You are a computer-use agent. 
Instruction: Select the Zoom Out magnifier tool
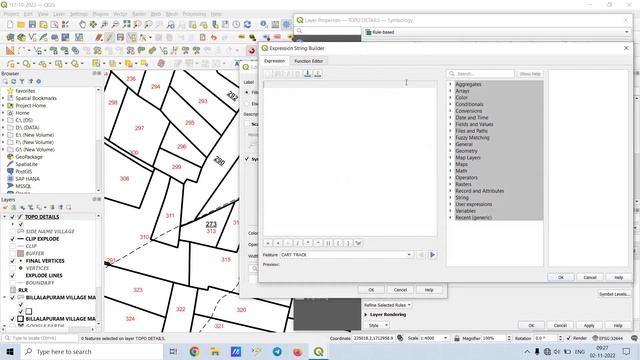click(x=116, y=25)
